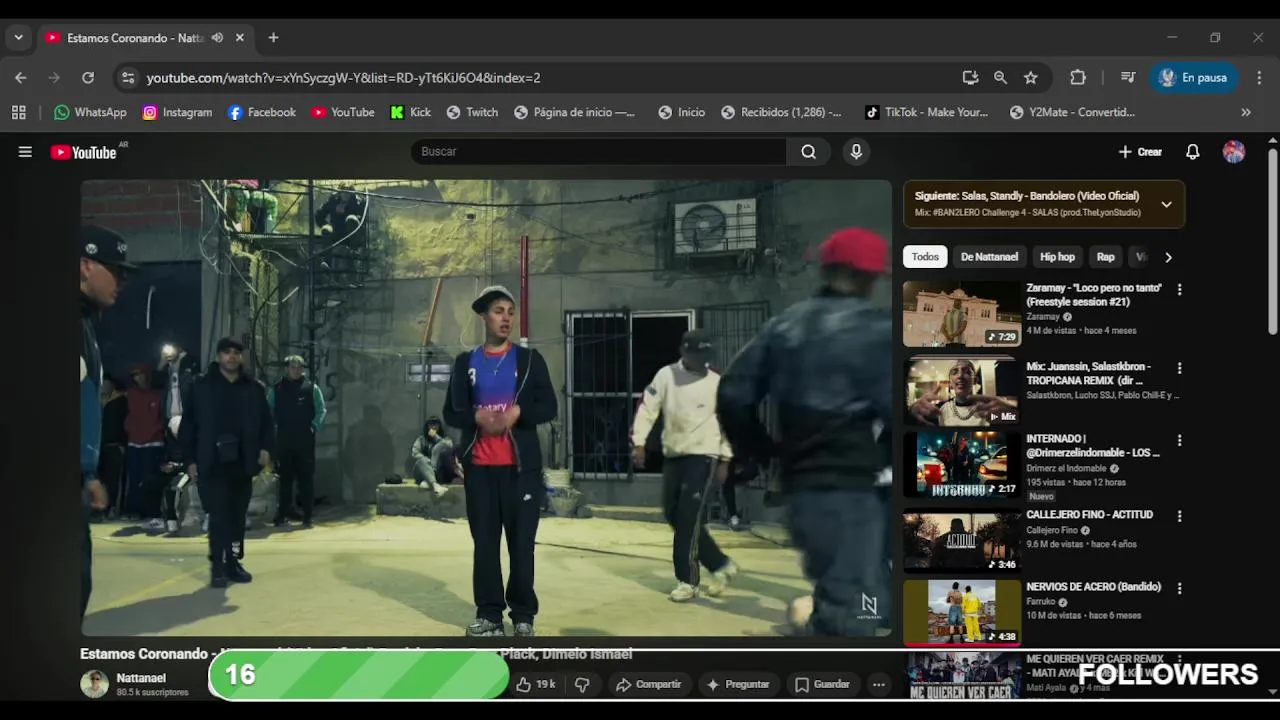This screenshot has width=1280, height=720.
Task: Select the De Nattanael filter chip
Action: pyautogui.click(x=989, y=257)
